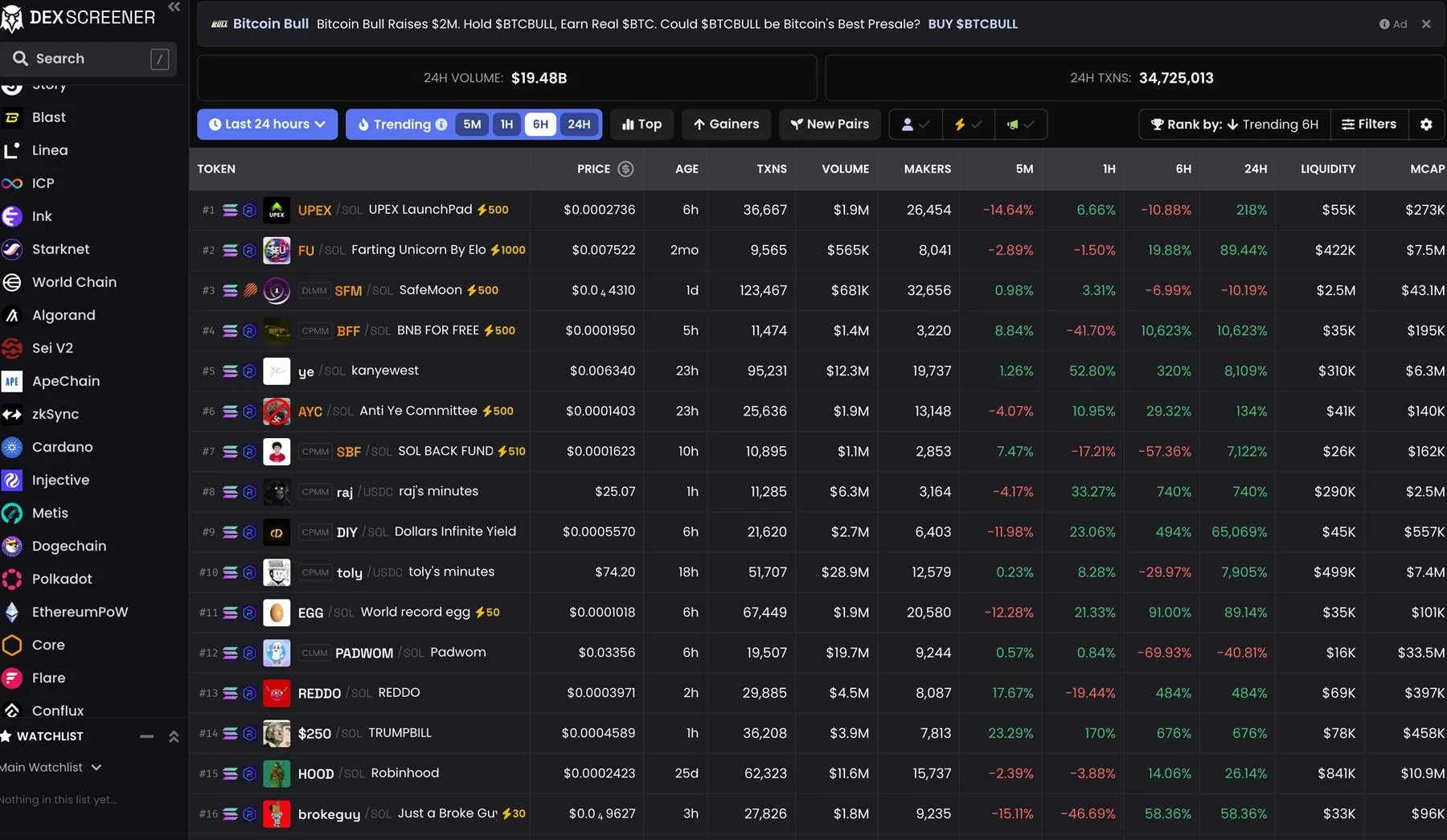Click the Starknet chain icon

[x=12, y=249]
